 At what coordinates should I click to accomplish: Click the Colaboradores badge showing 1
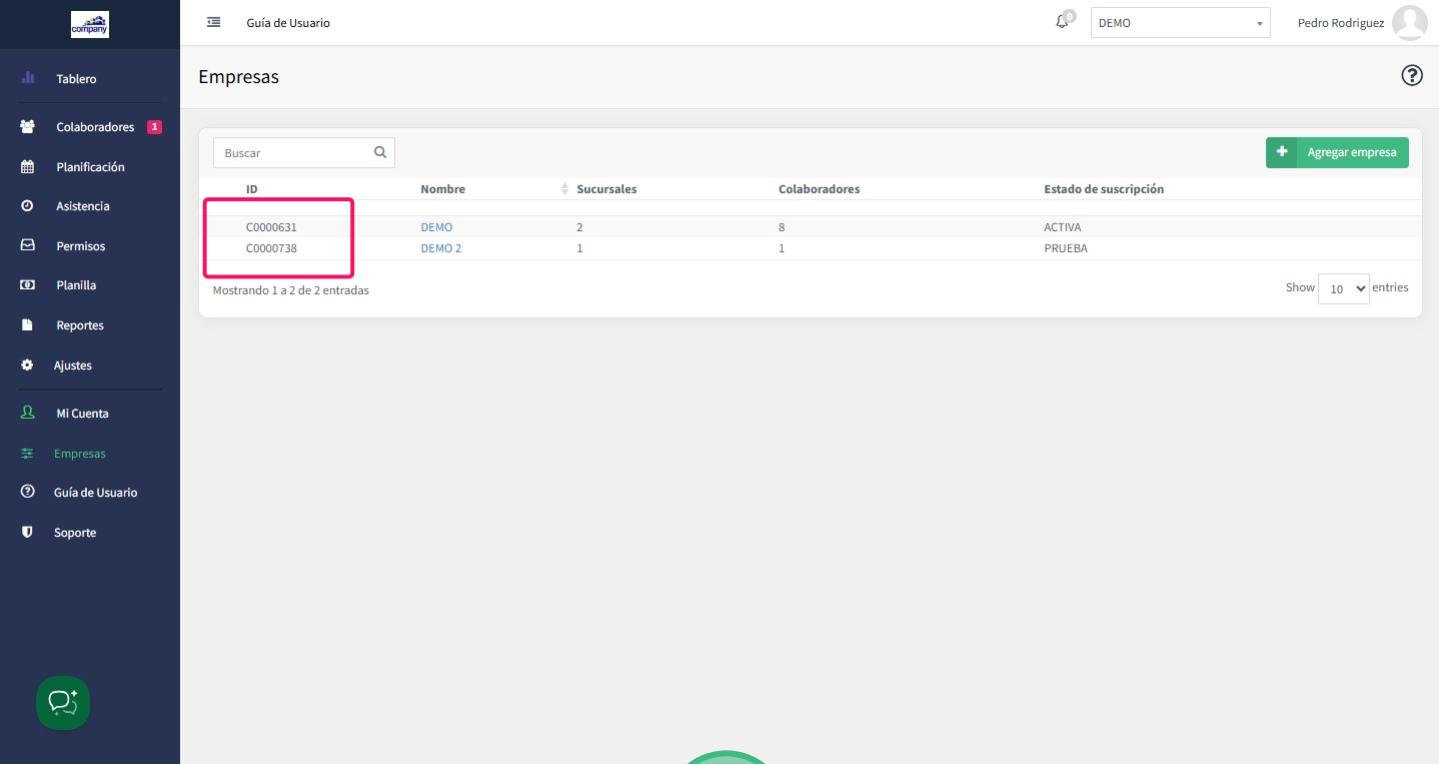(153, 127)
